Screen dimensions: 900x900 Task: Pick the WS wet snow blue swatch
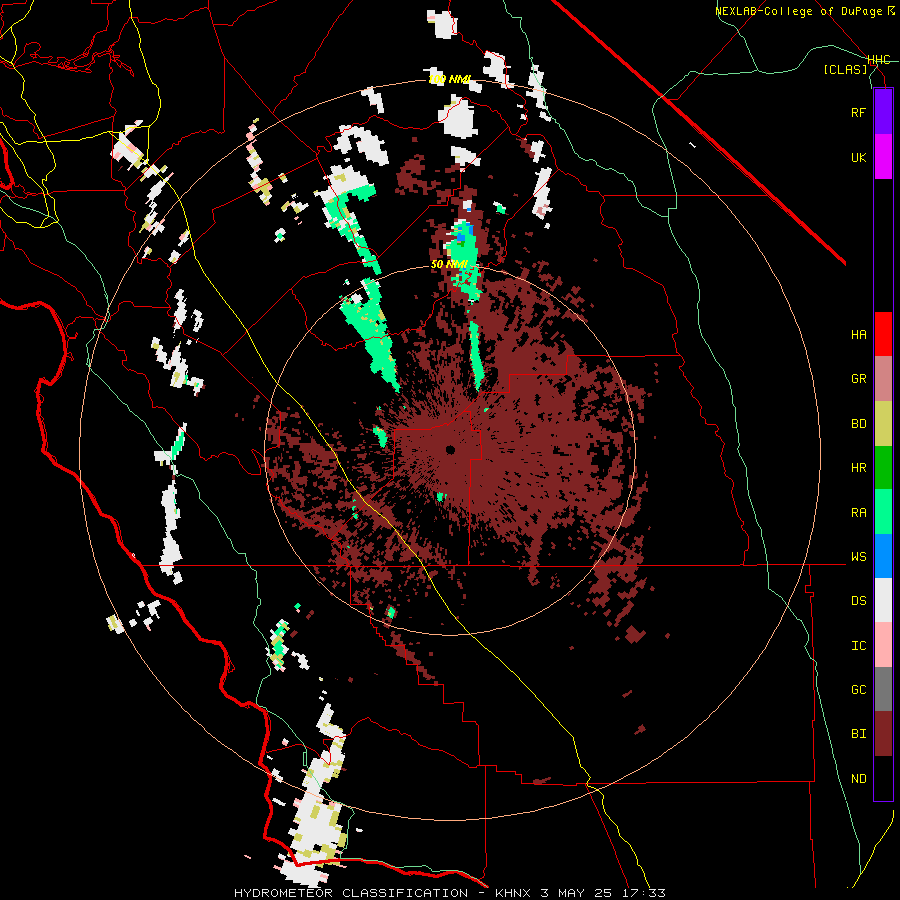pos(883,556)
